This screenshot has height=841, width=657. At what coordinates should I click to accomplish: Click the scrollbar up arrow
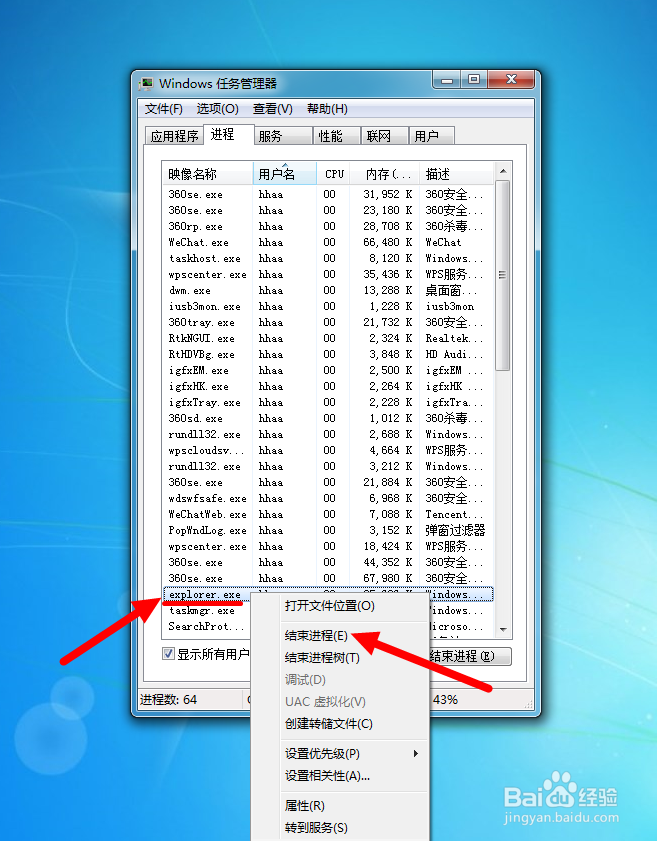tap(503, 172)
